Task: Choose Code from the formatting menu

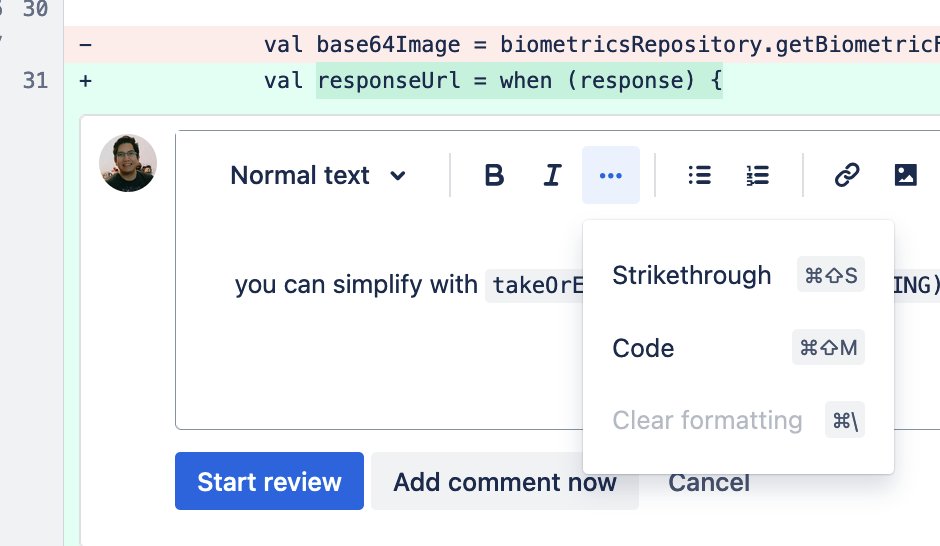Action: [x=738, y=348]
